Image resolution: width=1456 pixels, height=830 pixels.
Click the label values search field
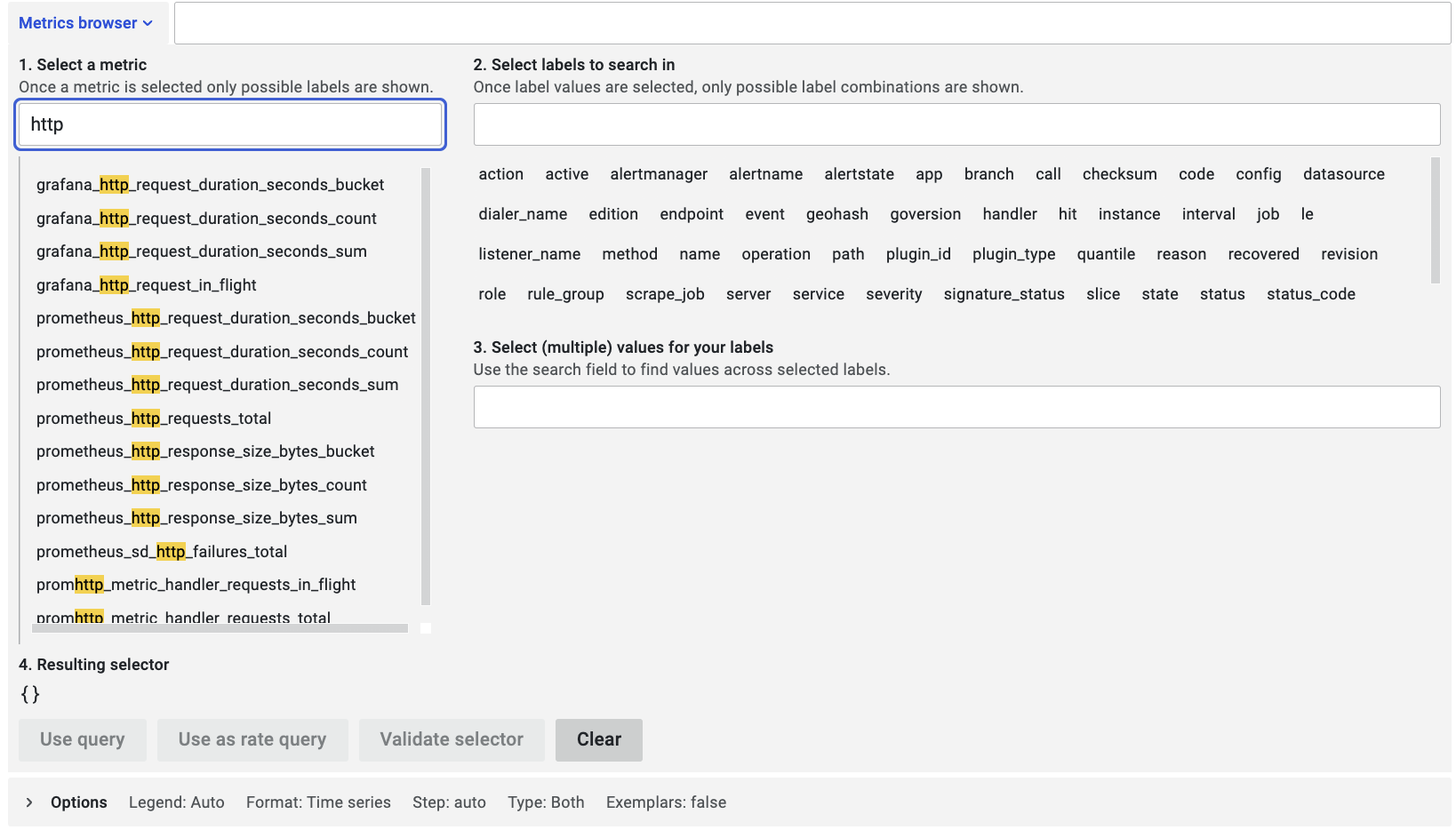[x=956, y=407]
